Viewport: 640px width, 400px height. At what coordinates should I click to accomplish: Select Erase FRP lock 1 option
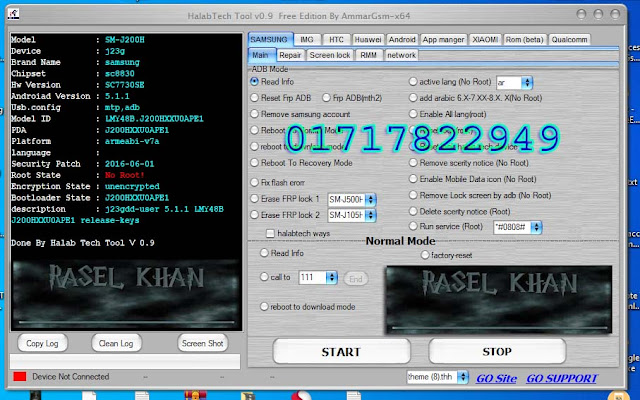[254, 199]
